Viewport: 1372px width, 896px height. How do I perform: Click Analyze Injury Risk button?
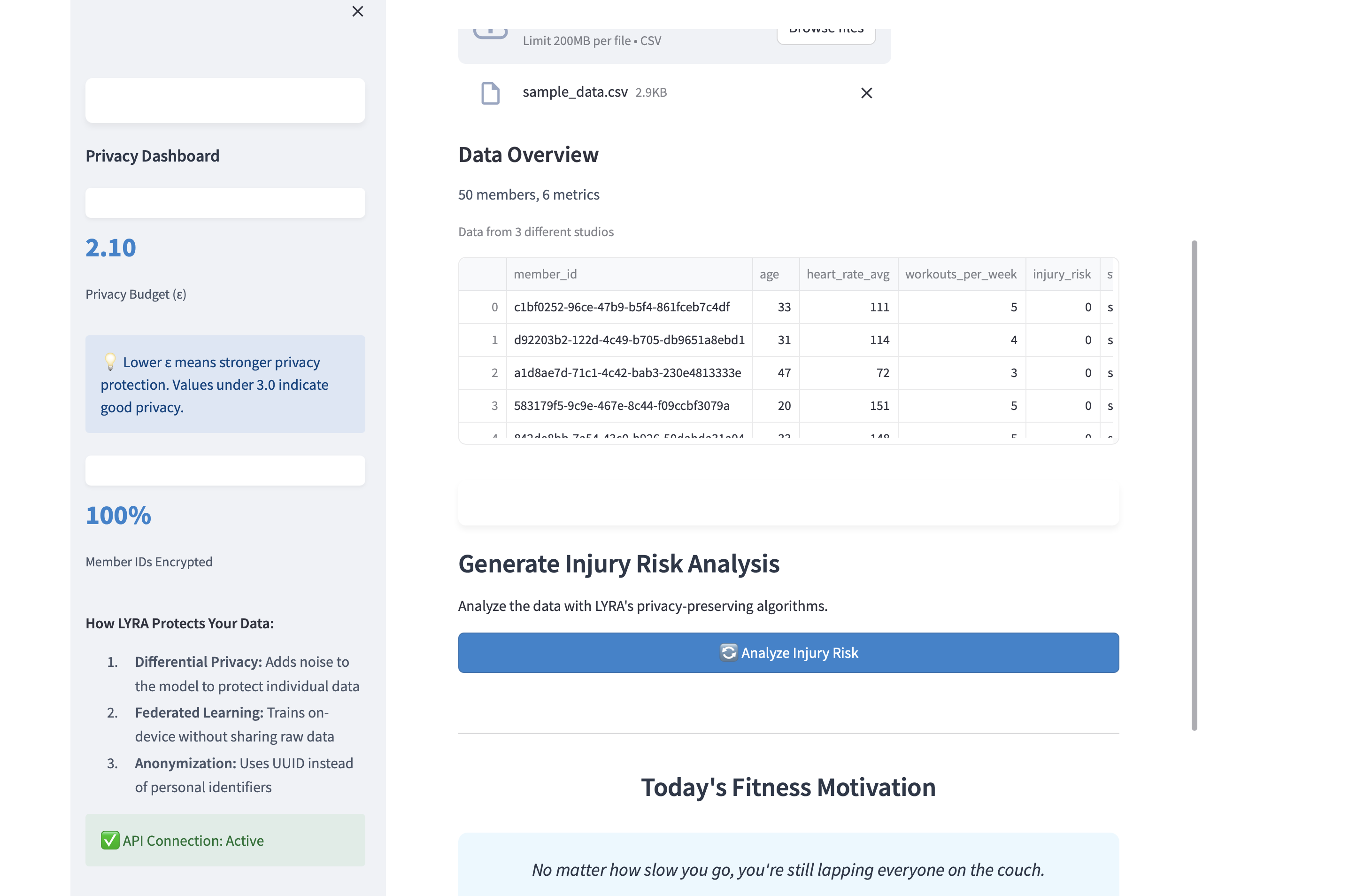(788, 652)
